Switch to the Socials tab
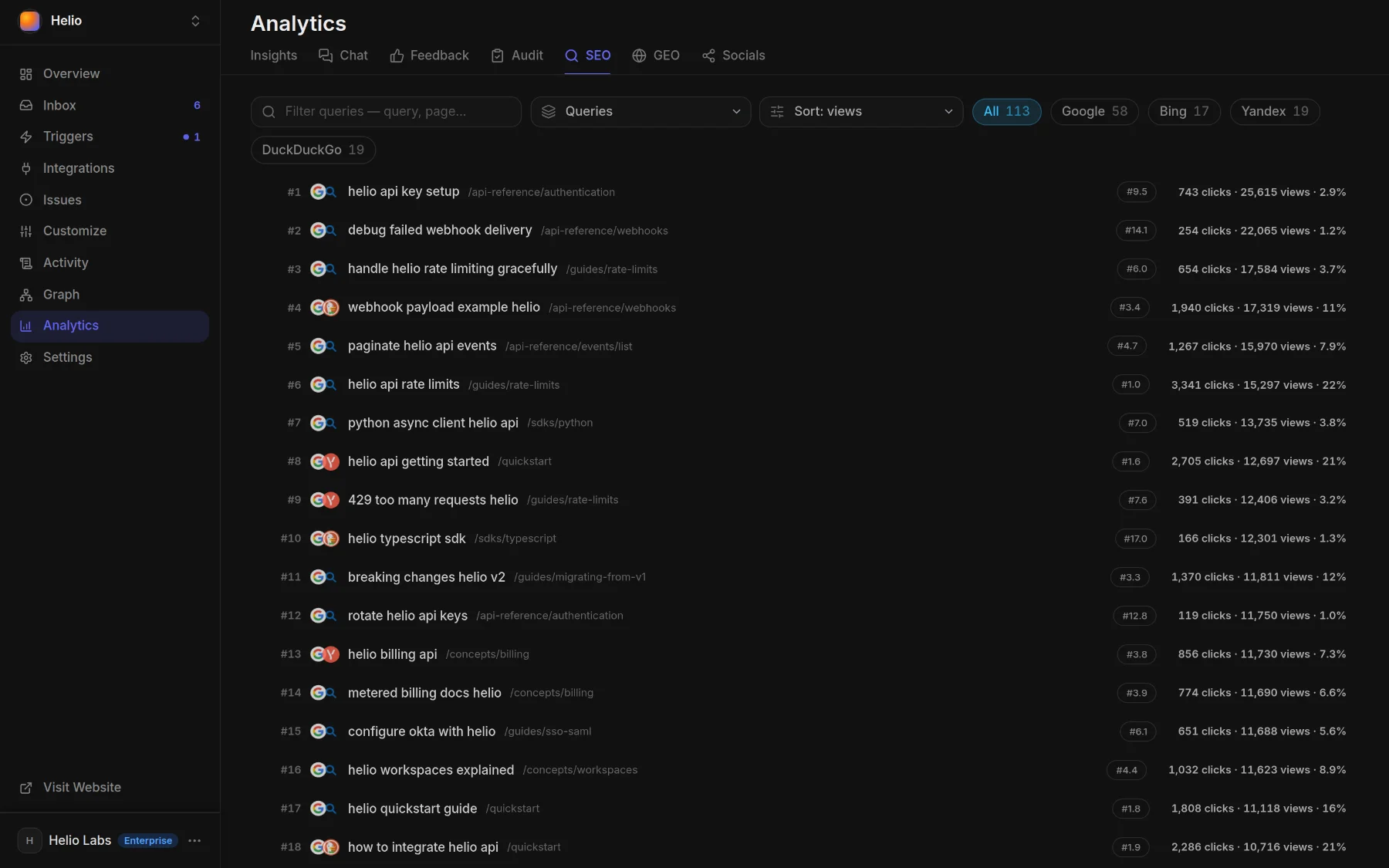Screen dimensions: 1389x868 (x=734, y=56)
